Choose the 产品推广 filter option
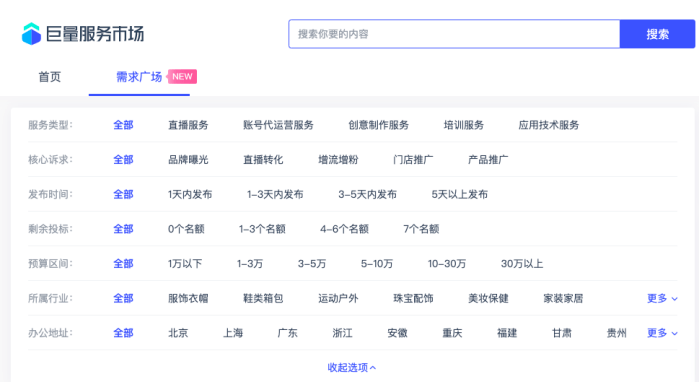The height and width of the screenshot is (382, 699). tap(488, 160)
